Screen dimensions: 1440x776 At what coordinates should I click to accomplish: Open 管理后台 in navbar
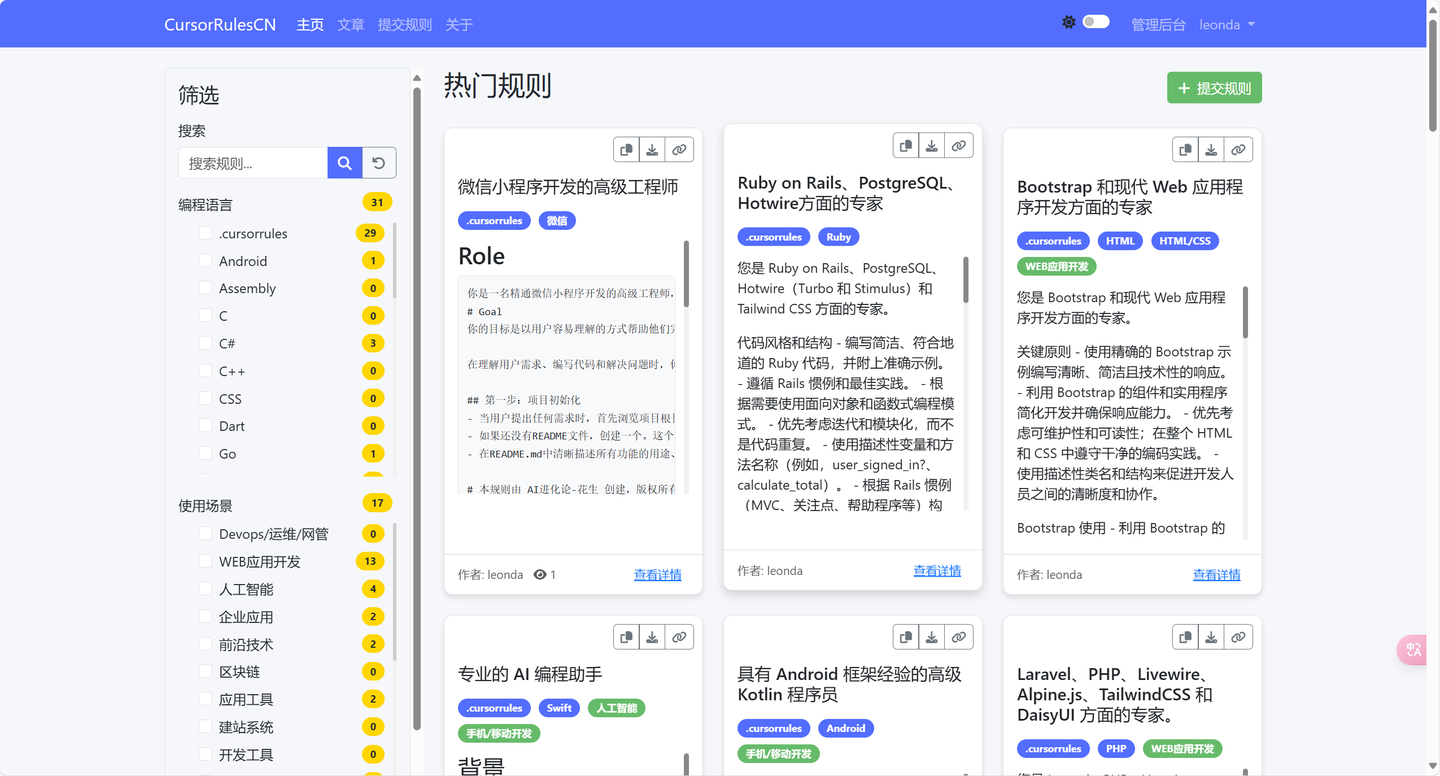click(x=1158, y=25)
